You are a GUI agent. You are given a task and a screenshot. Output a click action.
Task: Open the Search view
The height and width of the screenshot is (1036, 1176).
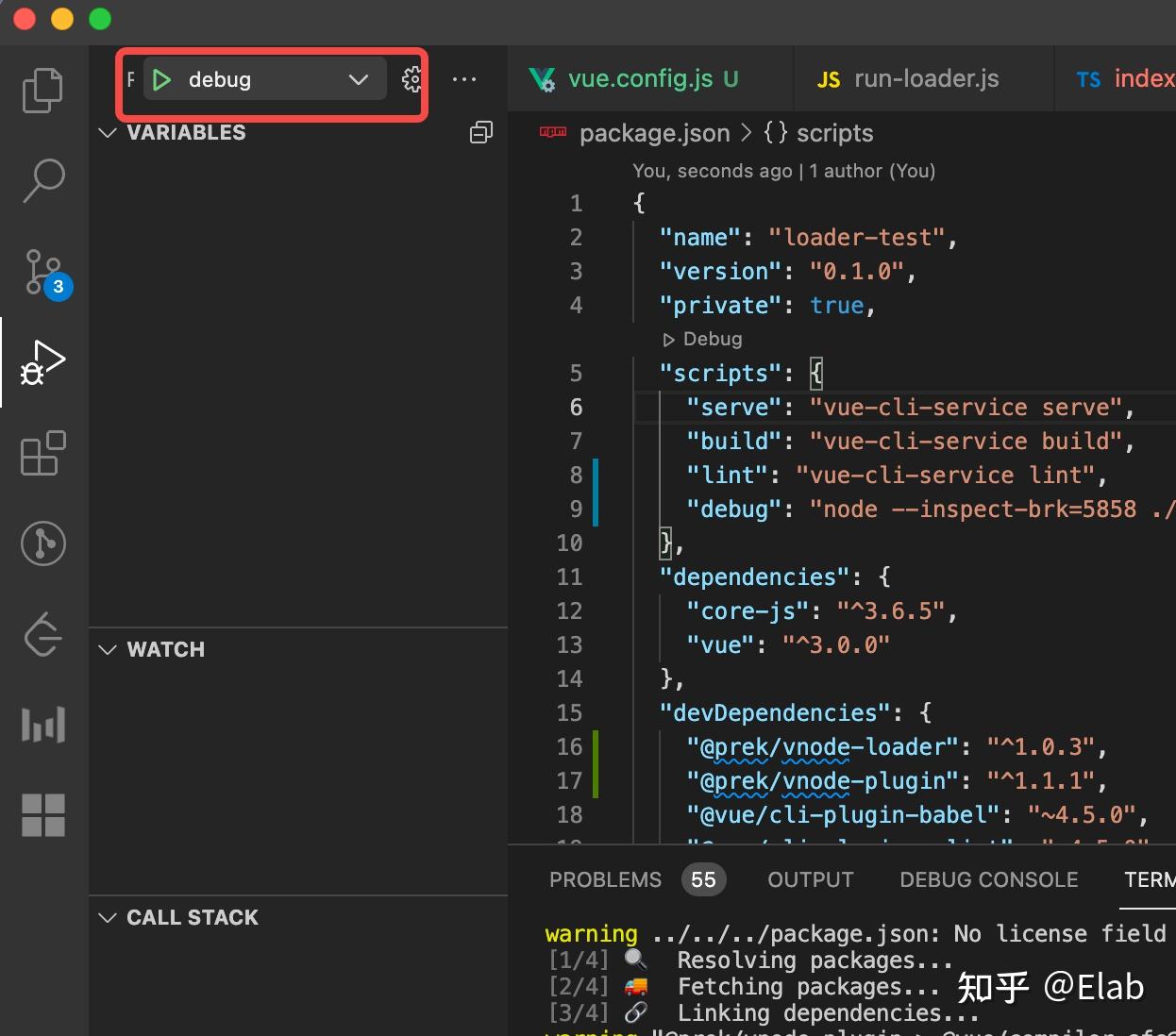coord(42,179)
